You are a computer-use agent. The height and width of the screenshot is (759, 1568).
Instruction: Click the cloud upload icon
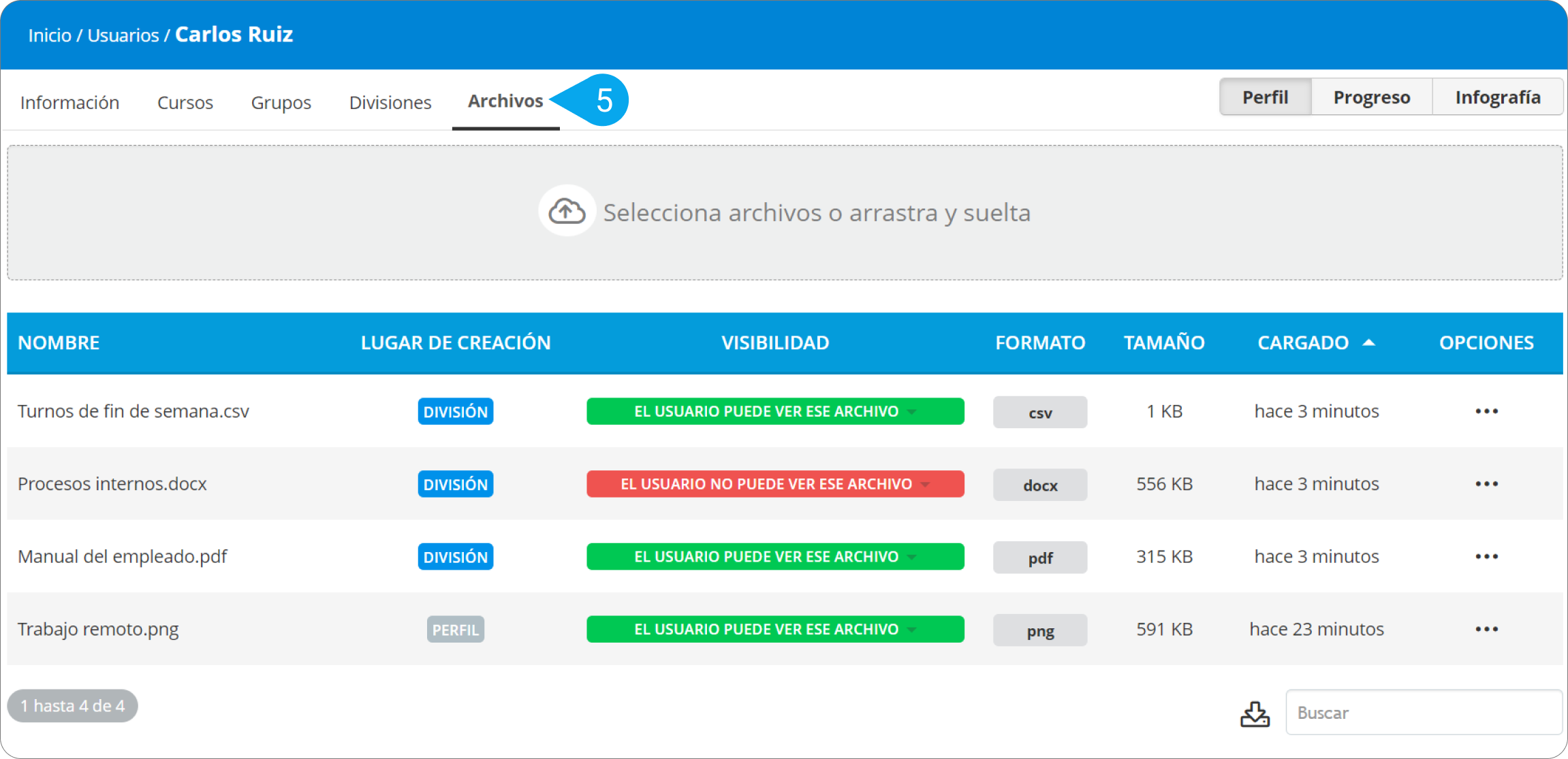567,211
